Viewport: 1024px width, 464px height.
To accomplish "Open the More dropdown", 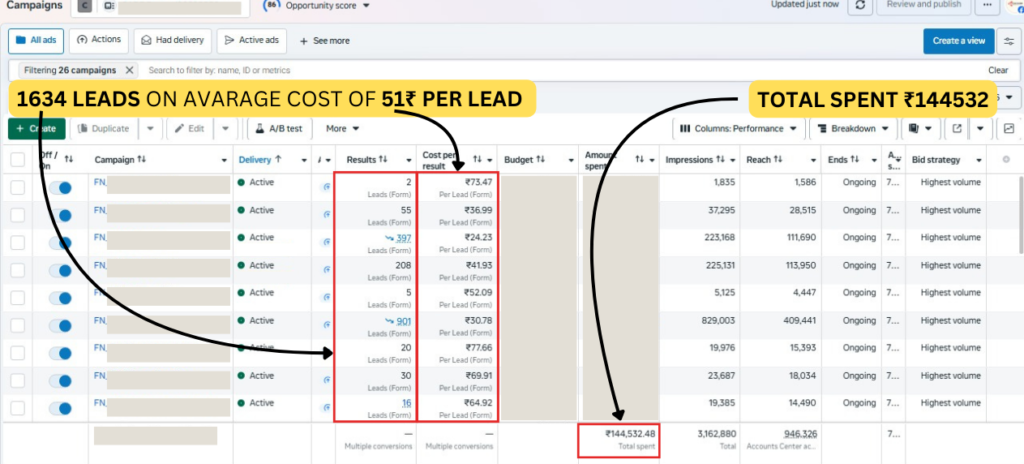I will [342, 129].
